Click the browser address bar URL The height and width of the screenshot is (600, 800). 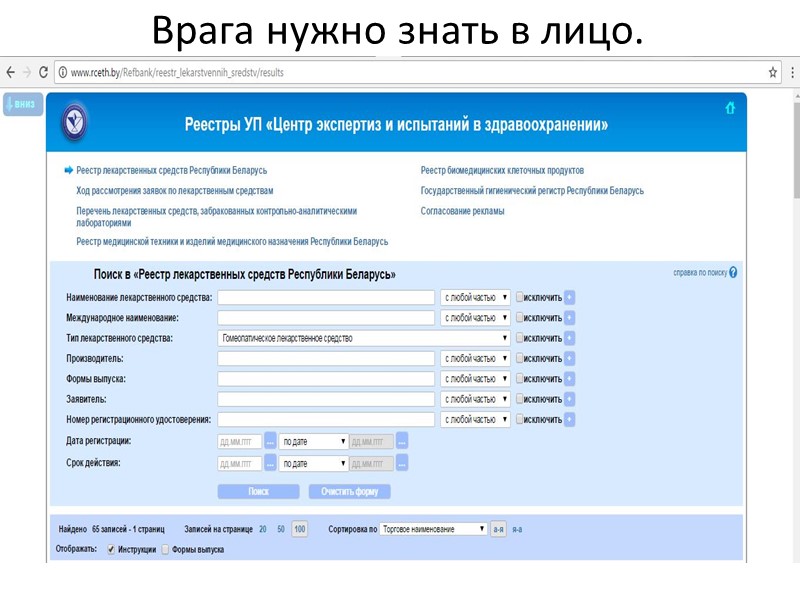click(177, 72)
